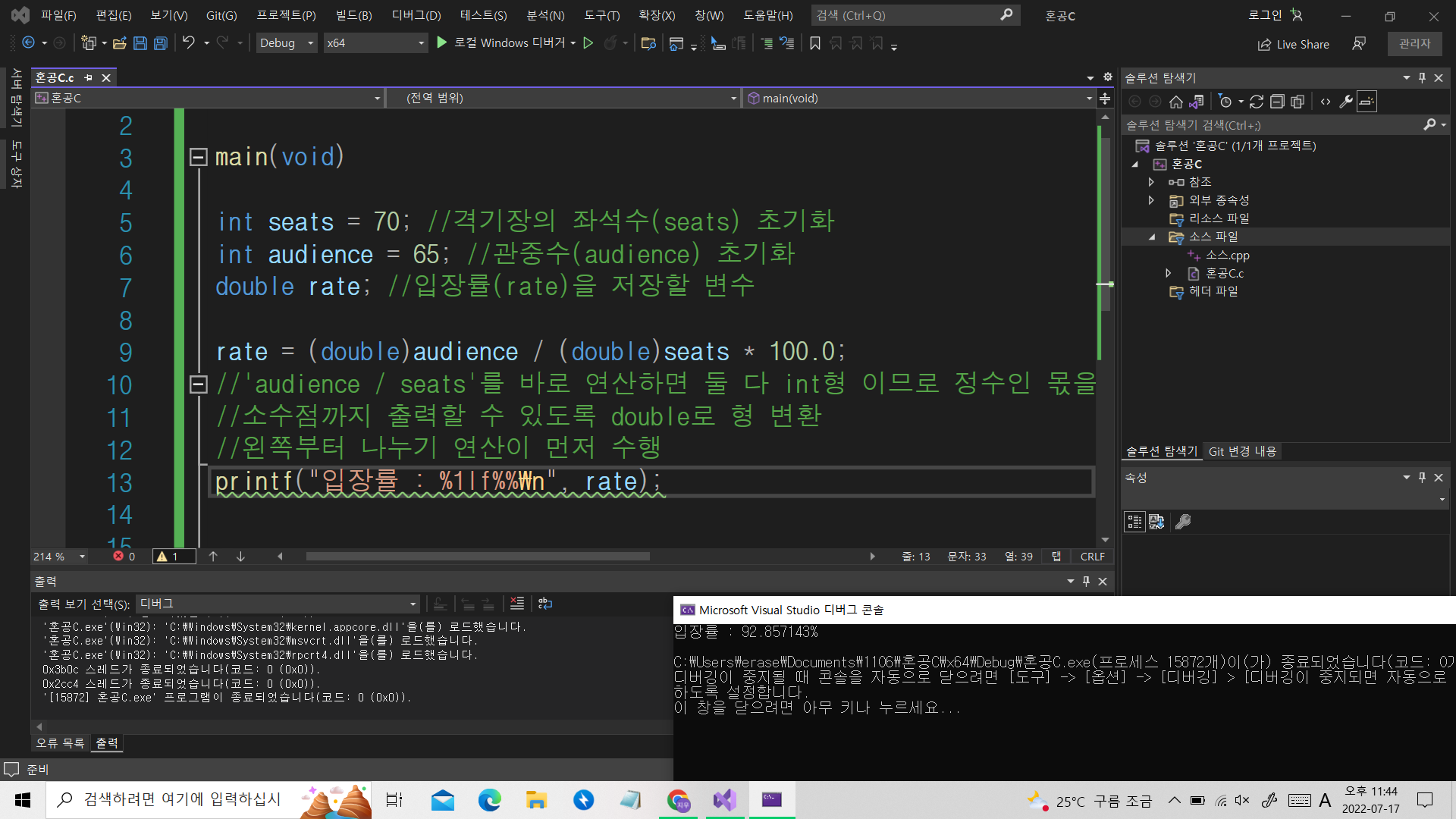Switch to the 오류 목록 tab
The width and height of the screenshot is (1456, 819).
(x=60, y=743)
